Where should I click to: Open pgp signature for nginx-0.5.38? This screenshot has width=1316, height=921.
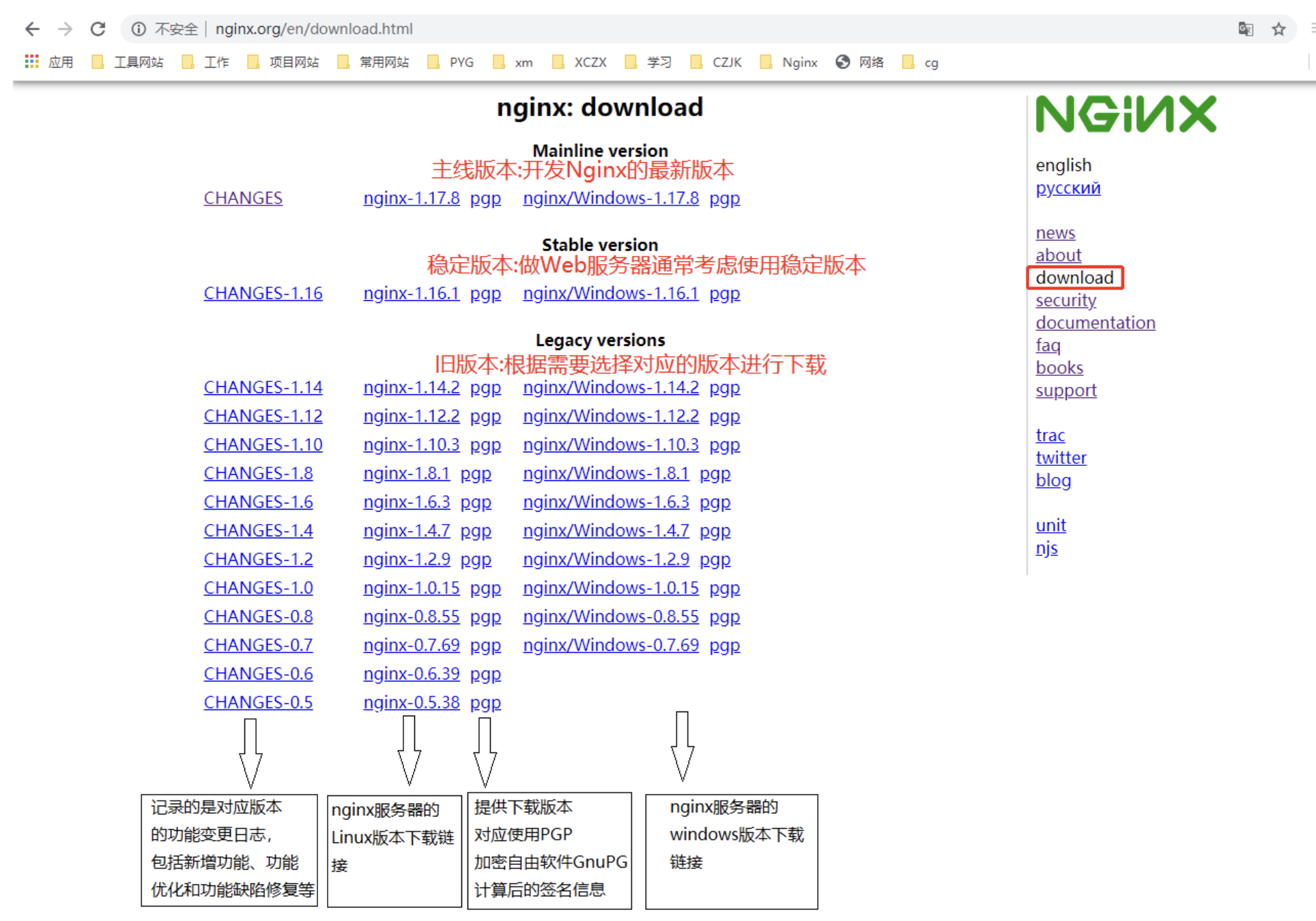tap(485, 703)
